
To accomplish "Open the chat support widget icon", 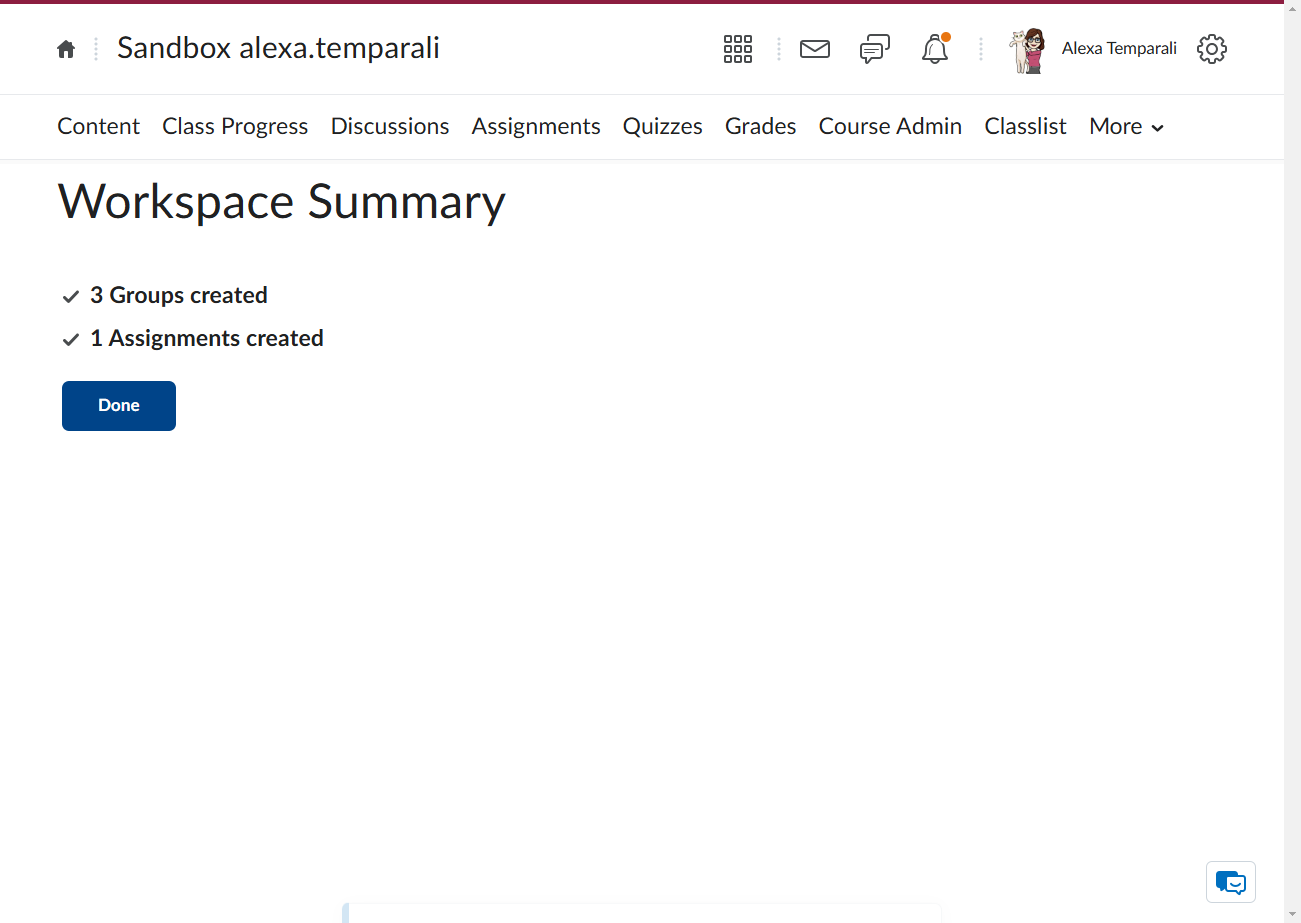I will [x=1231, y=882].
